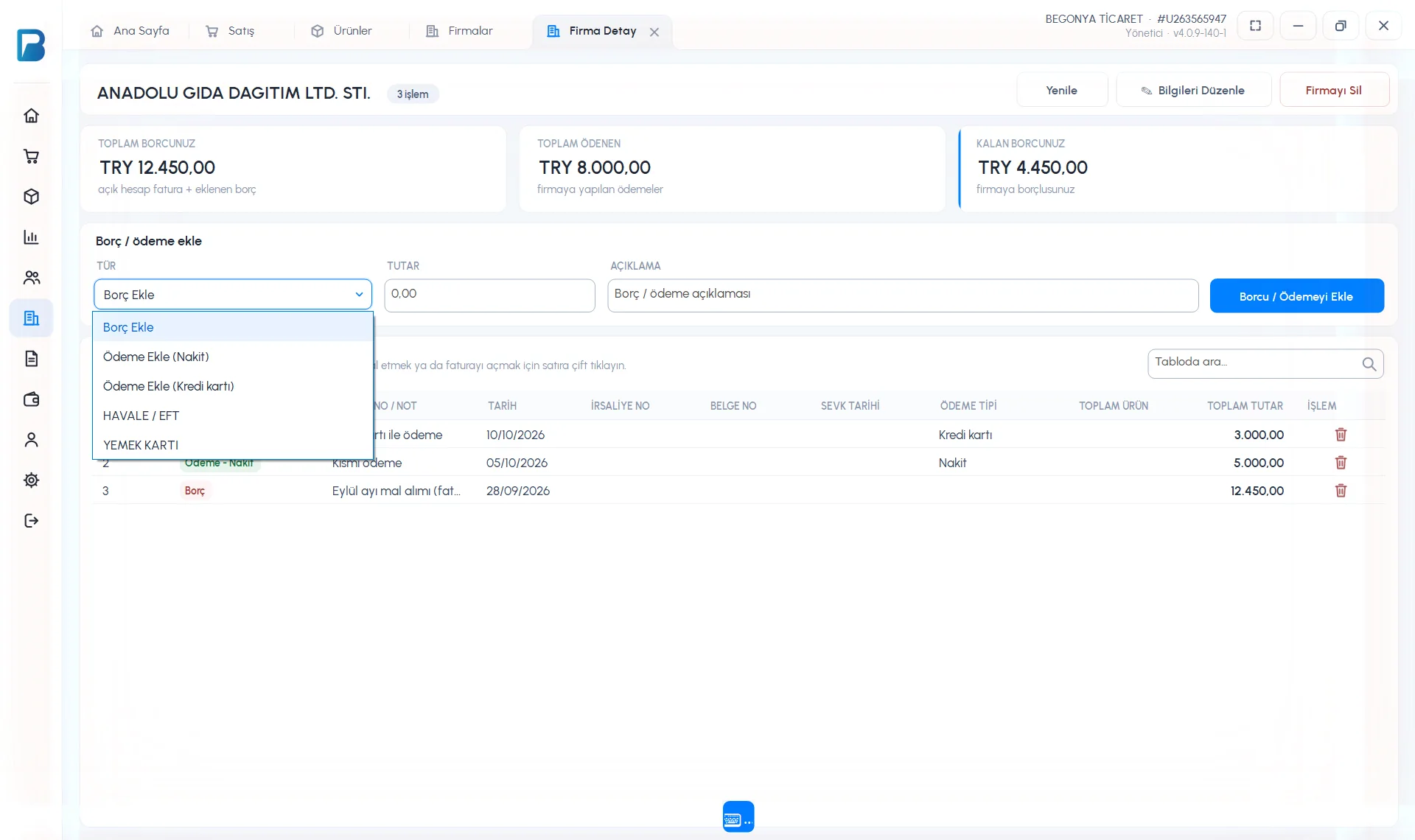
Task: Toggle the fullscreen icon in title bar
Action: pyautogui.click(x=1255, y=26)
